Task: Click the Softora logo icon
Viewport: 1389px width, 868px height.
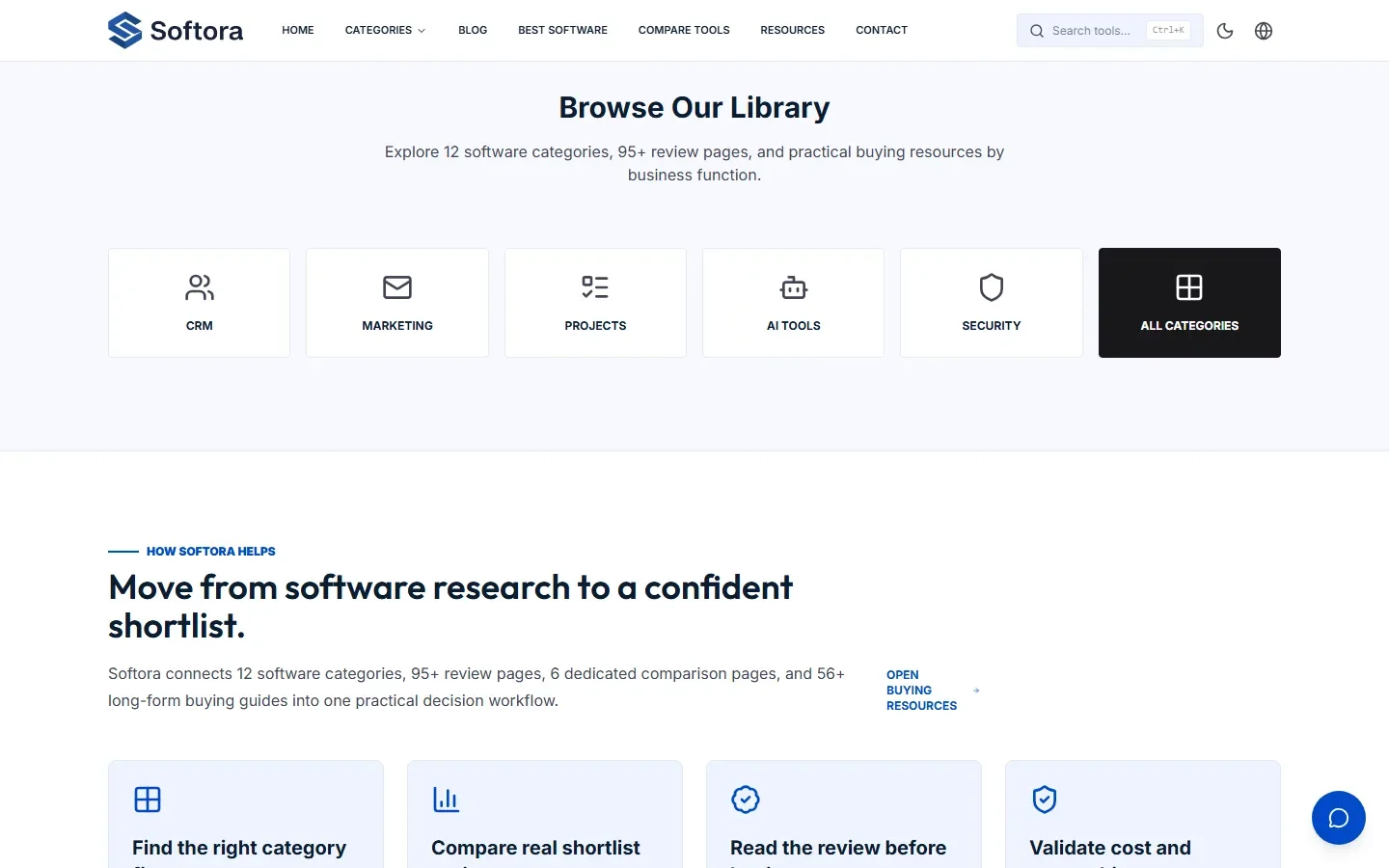Action: [x=125, y=30]
